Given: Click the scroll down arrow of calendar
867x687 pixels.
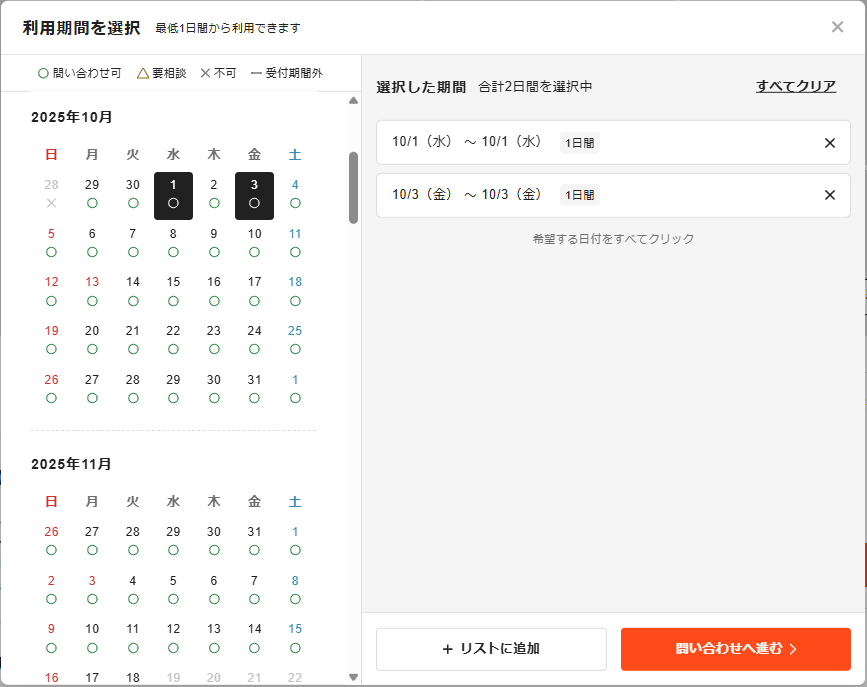Looking at the screenshot, I should [x=353, y=677].
